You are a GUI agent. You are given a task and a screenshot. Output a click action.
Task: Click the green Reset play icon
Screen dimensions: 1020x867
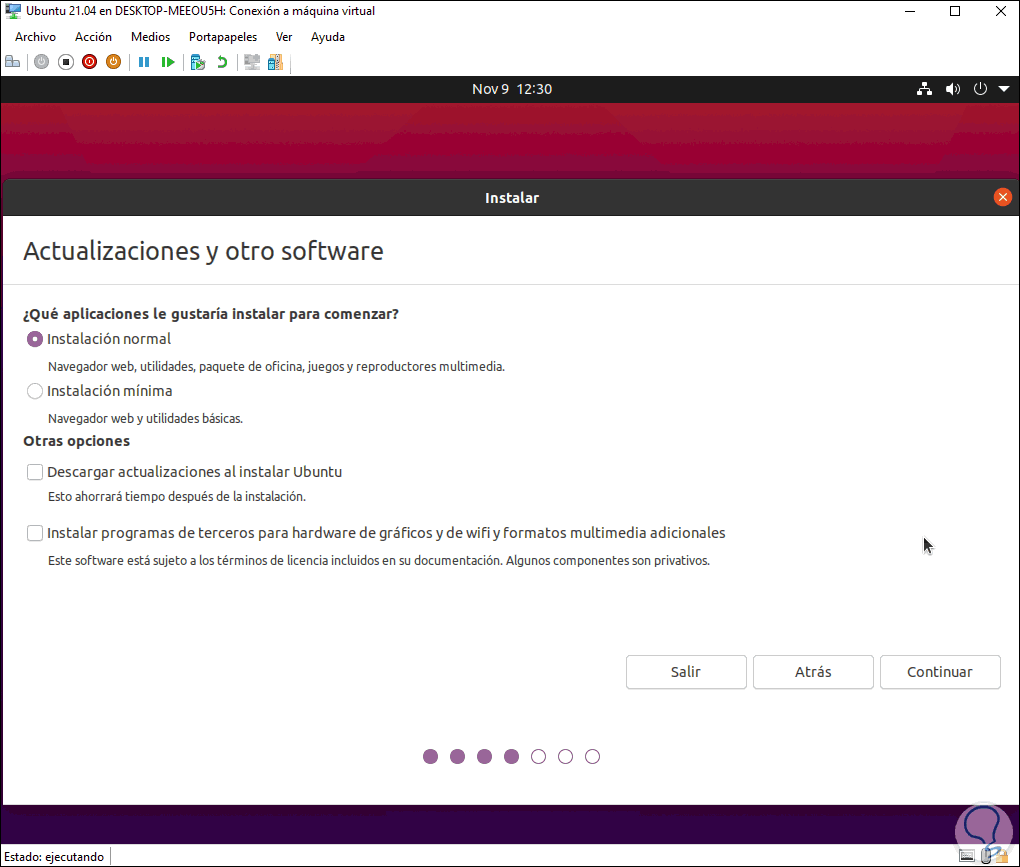coord(168,62)
